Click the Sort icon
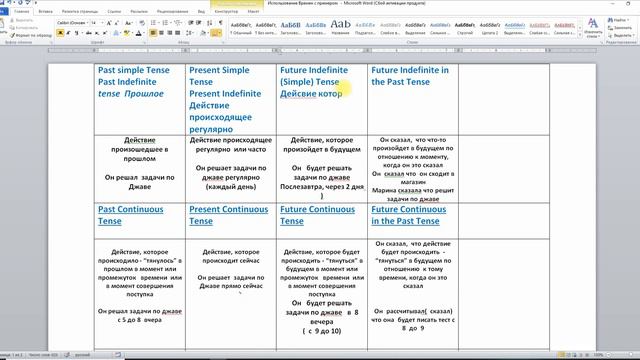Image resolution: width=640 pixels, height=360 pixels. point(209,23)
